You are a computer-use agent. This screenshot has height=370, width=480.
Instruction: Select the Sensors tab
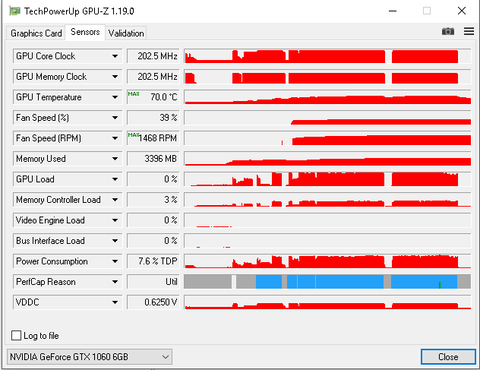click(85, 32)
